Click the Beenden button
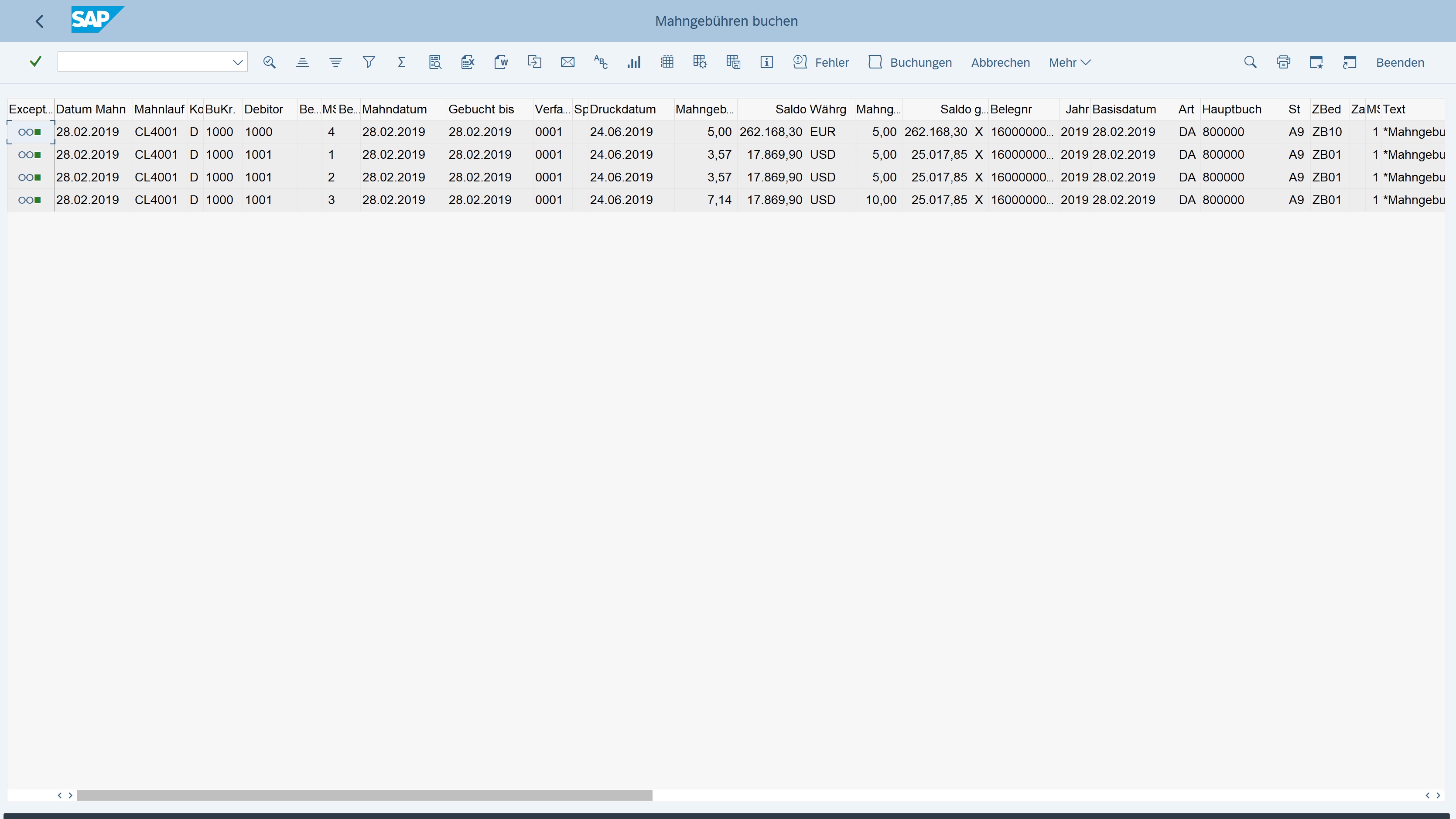 1399,62
